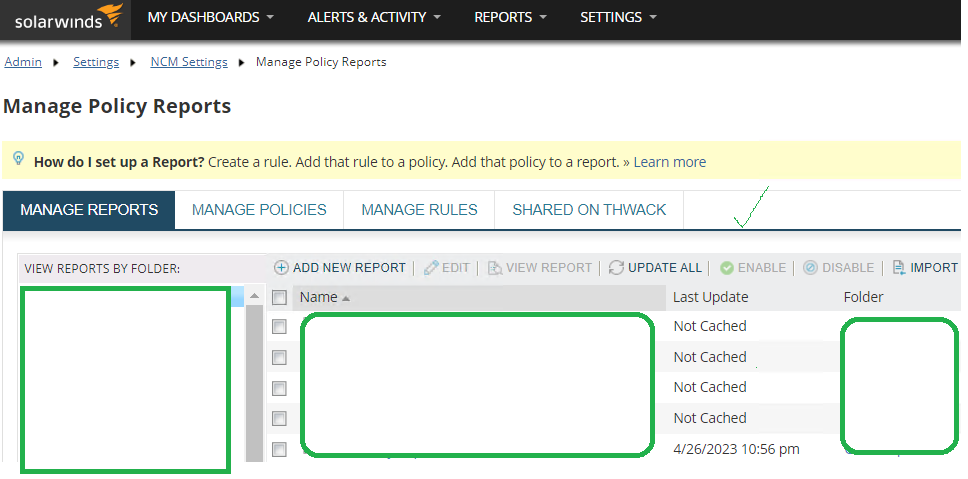Click the Edit toolbar button label

[456, 268]
